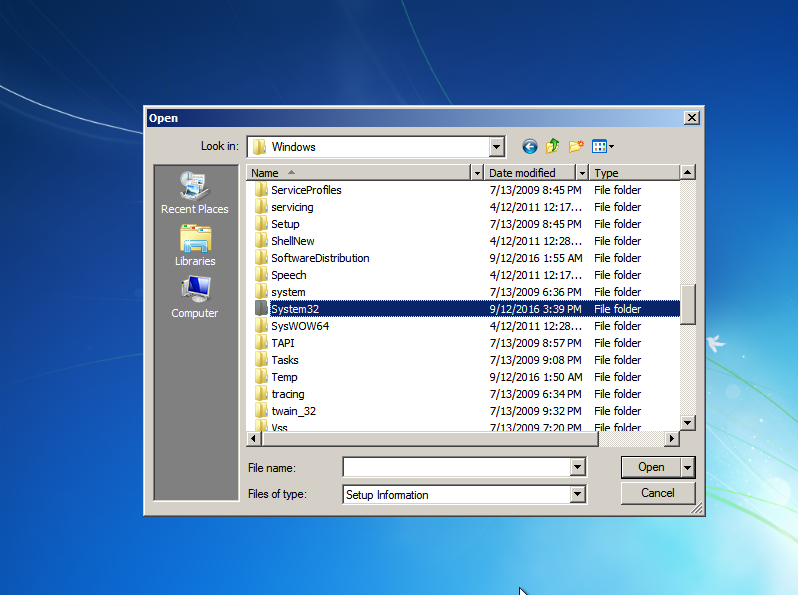Select the tracing folder icon
798x595 pixels.
coord(261,394)
